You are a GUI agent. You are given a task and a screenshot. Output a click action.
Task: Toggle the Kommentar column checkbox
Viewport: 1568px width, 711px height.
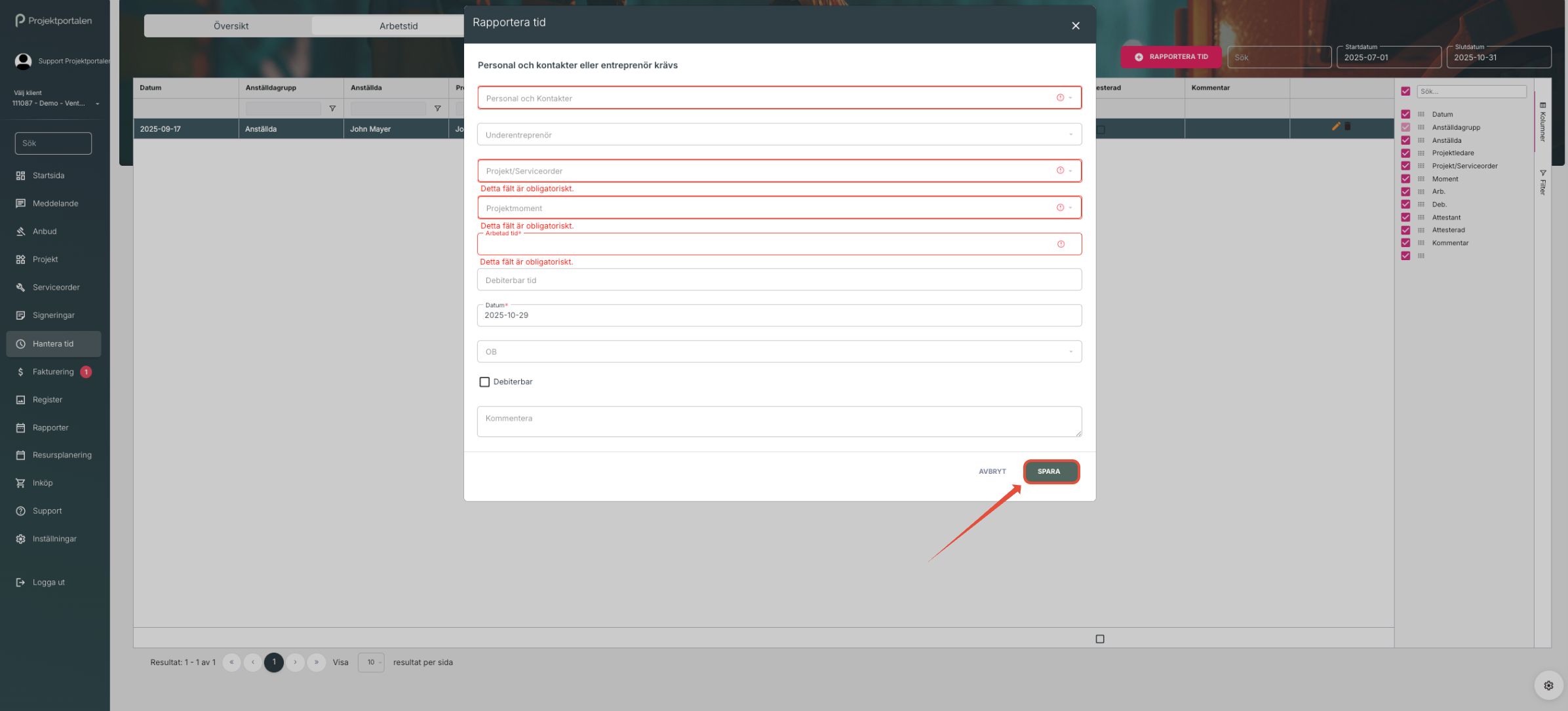1405,243
